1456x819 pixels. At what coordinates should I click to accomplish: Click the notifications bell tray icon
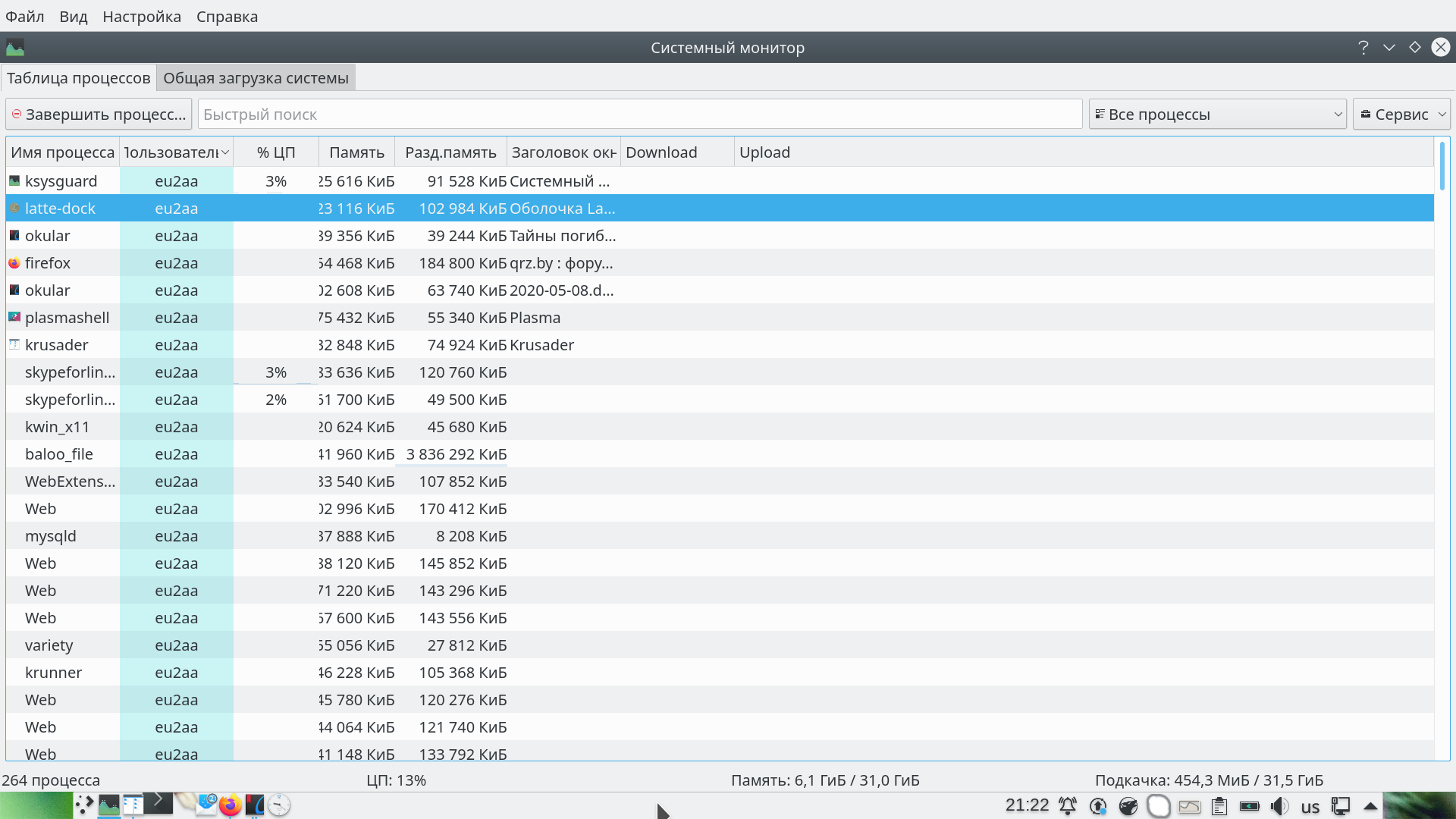pyautogui.click(x=1068, y=806)
